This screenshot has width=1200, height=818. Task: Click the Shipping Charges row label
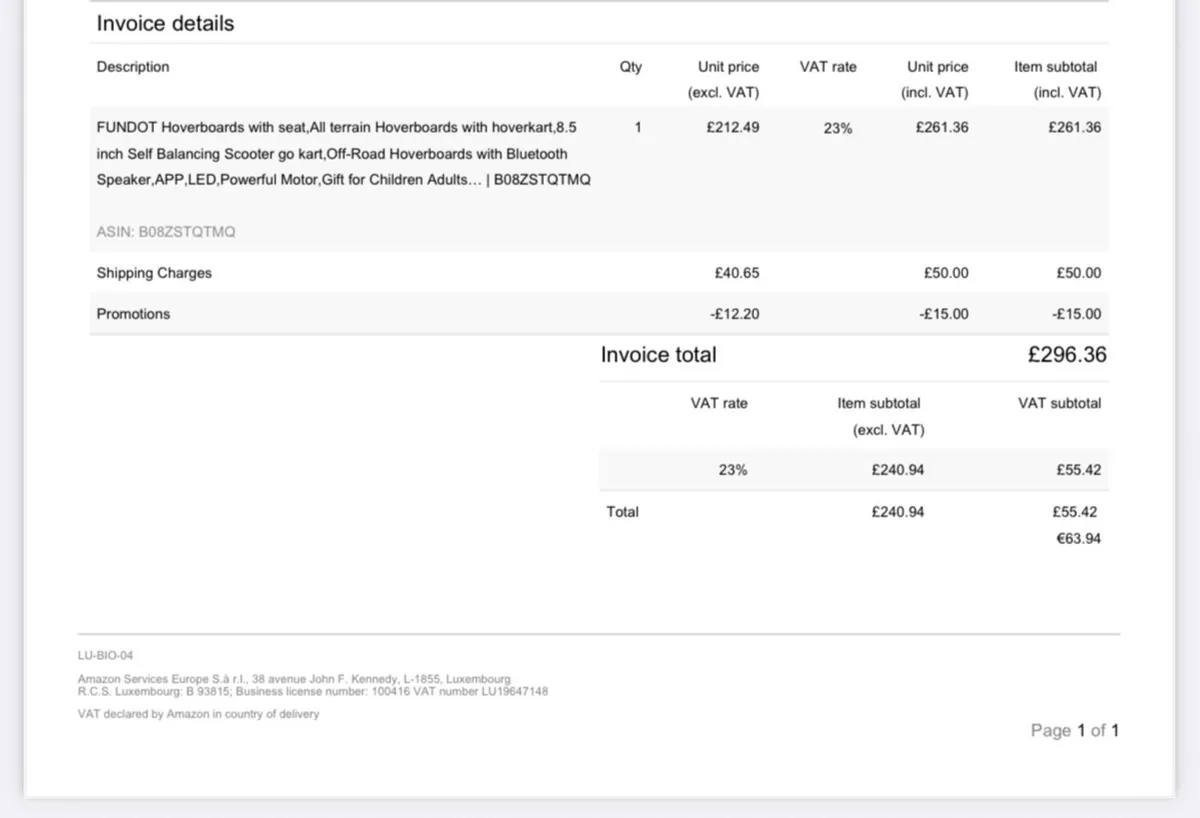coord(154,273)
